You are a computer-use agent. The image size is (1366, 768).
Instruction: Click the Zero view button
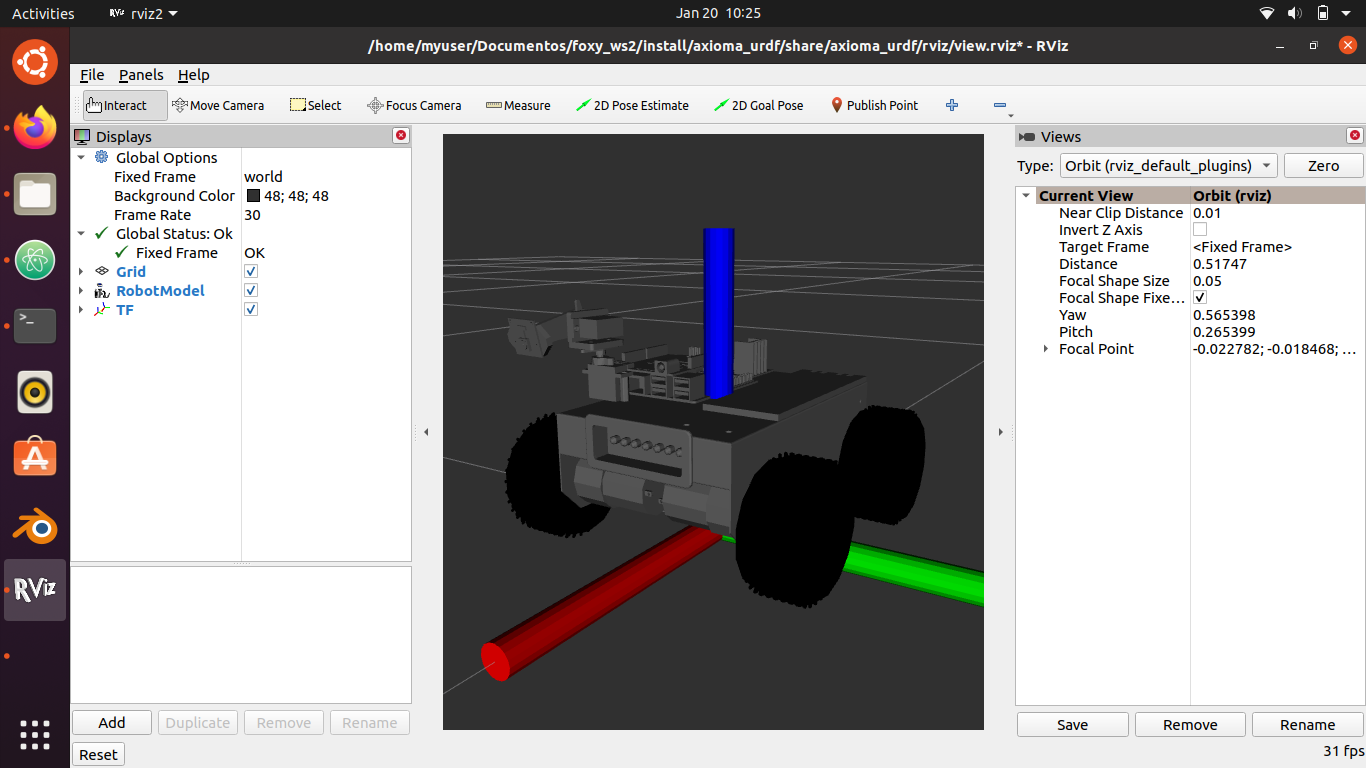tap(1323, 166)
